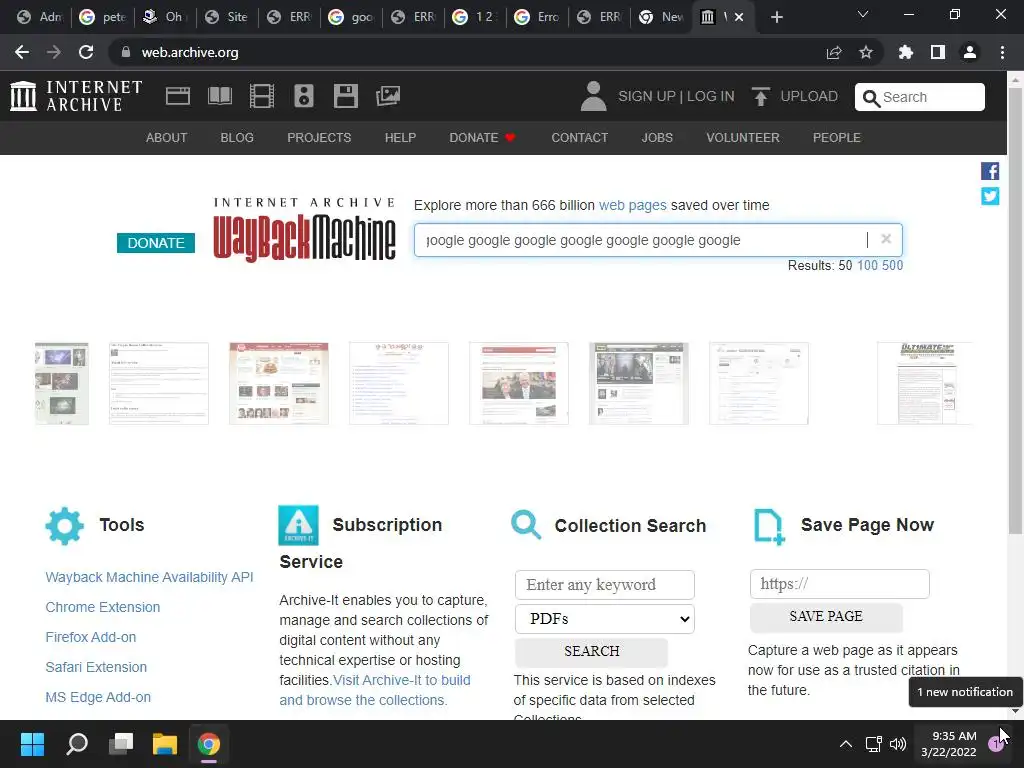Open the Video film strip icon

[x=261, y=96]
